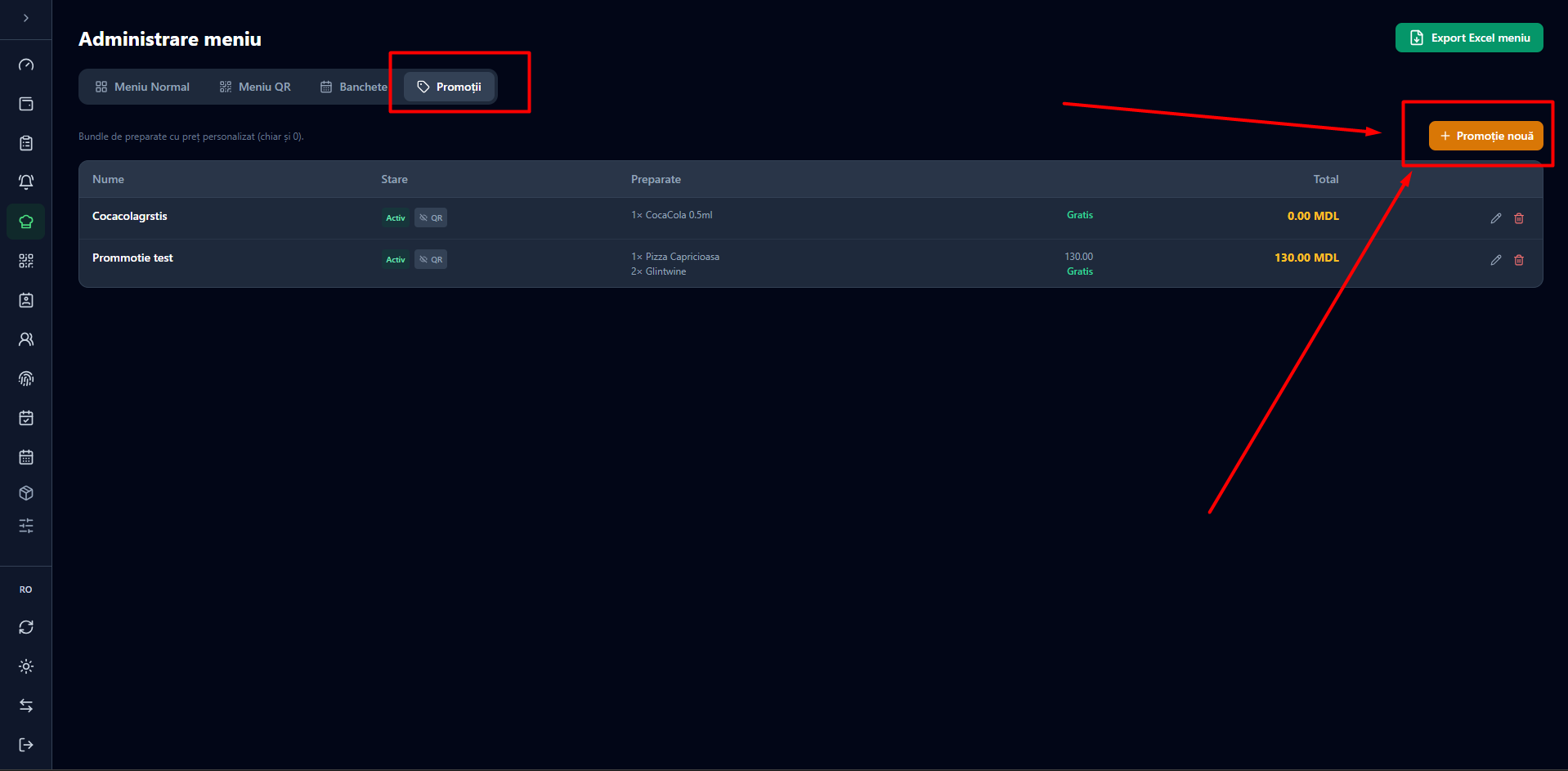Edit Cocacolagrstis promotion with the pencil icon
Viewport: 1568px width, 771px height.
click(x=1495, y=218)
